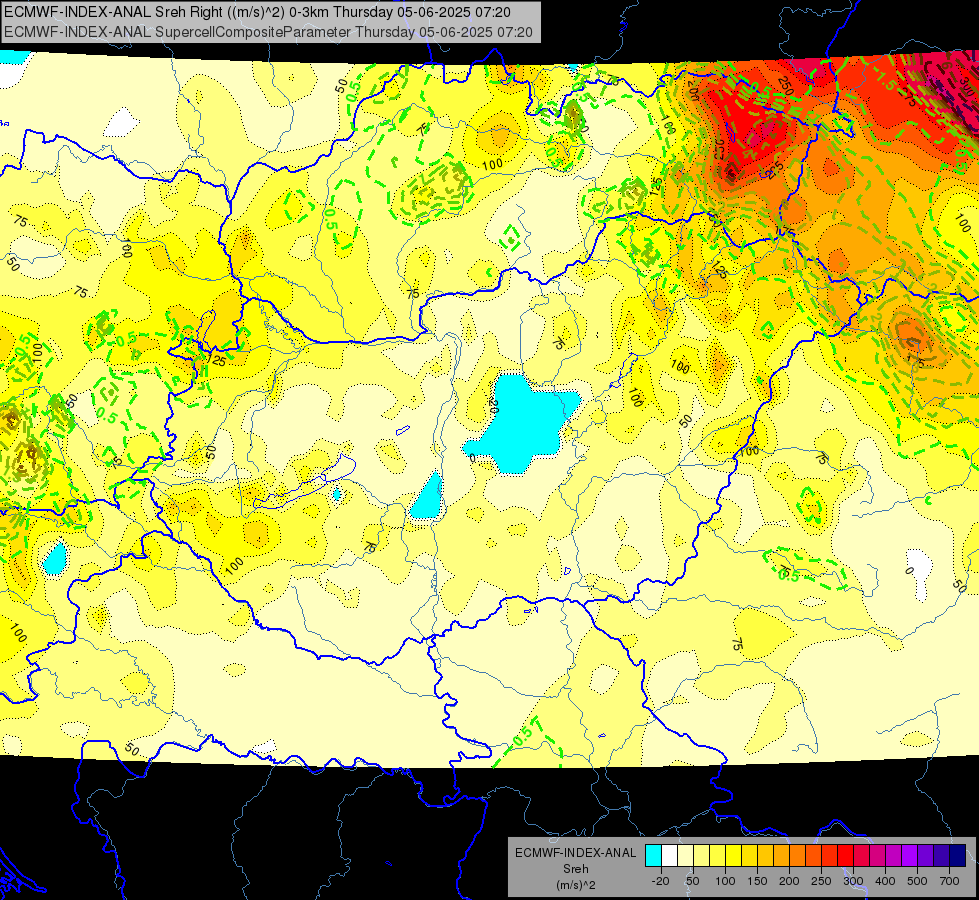This screenshot has width=979, height=900.
Task: Click the '150' legend tick label
Action: pos(757,881)
